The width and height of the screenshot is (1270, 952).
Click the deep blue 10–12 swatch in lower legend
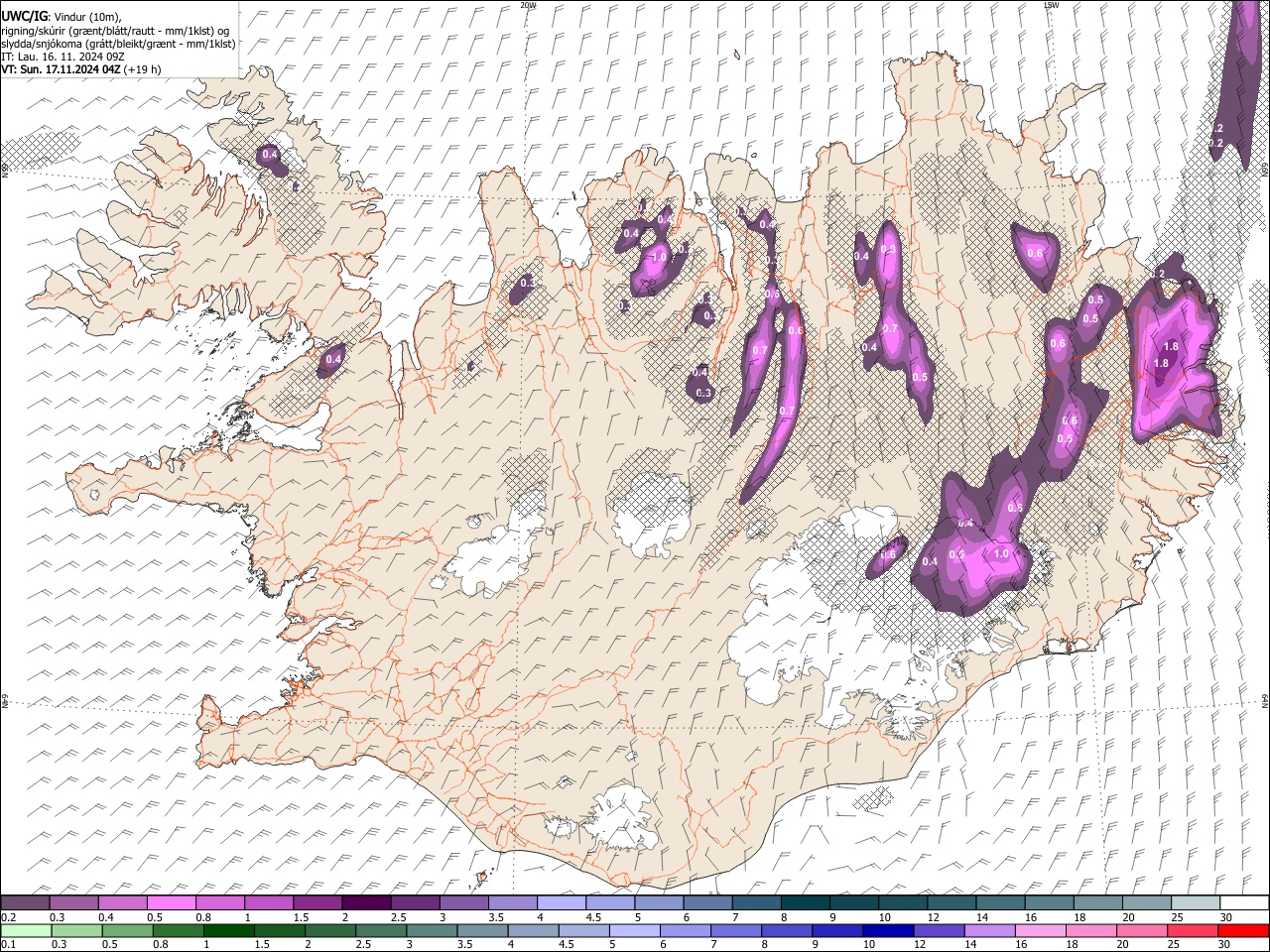coord(888,931)
